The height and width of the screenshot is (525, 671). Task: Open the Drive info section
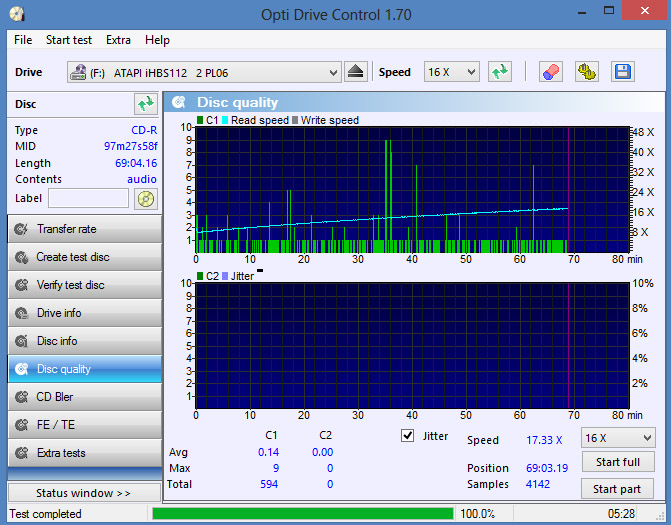click(85, 313)
